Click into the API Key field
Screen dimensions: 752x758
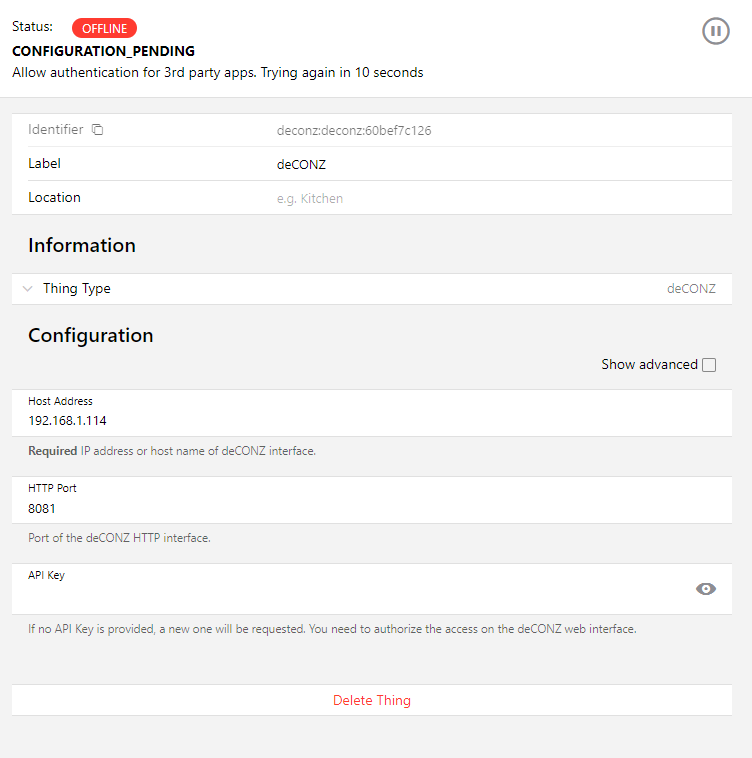tap(350, 594)
